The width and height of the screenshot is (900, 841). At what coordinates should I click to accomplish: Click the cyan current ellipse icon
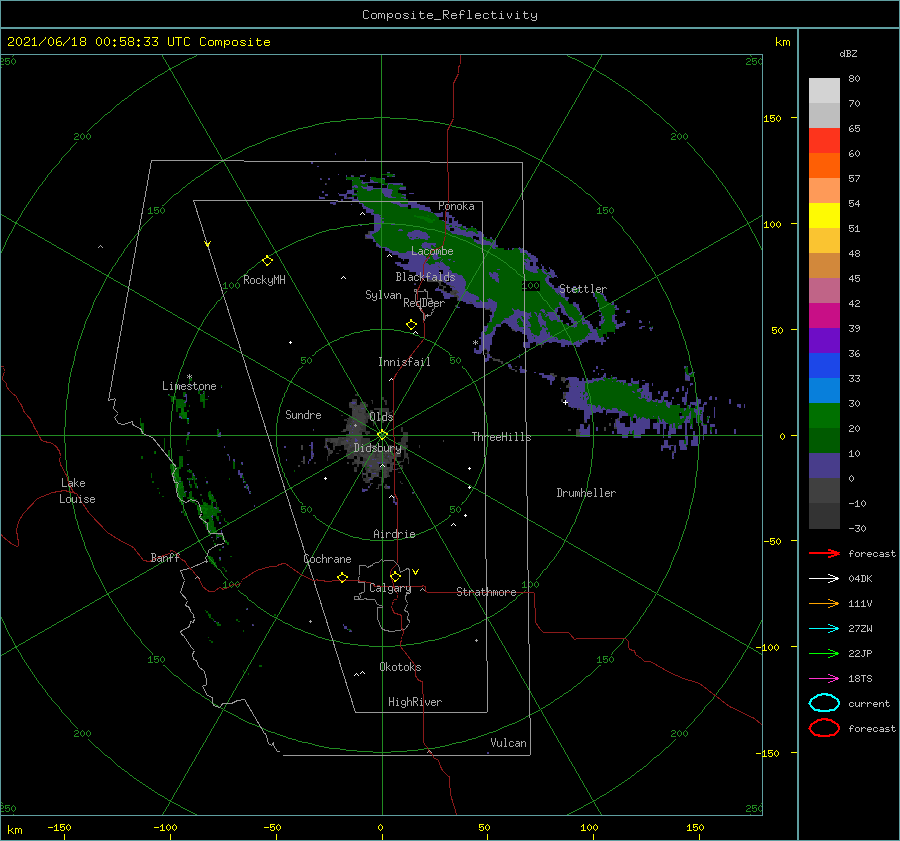824,703
